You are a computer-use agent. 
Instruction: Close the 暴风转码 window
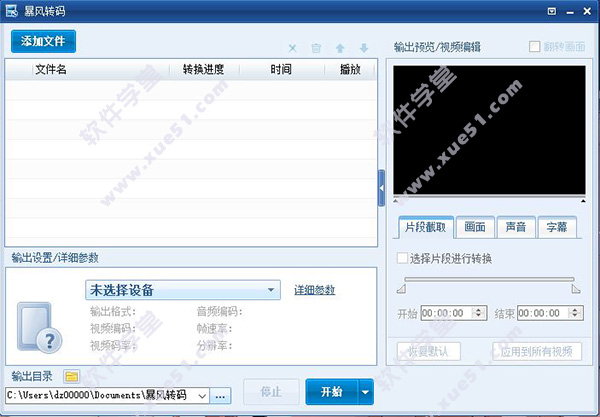[x=587, y=11]
